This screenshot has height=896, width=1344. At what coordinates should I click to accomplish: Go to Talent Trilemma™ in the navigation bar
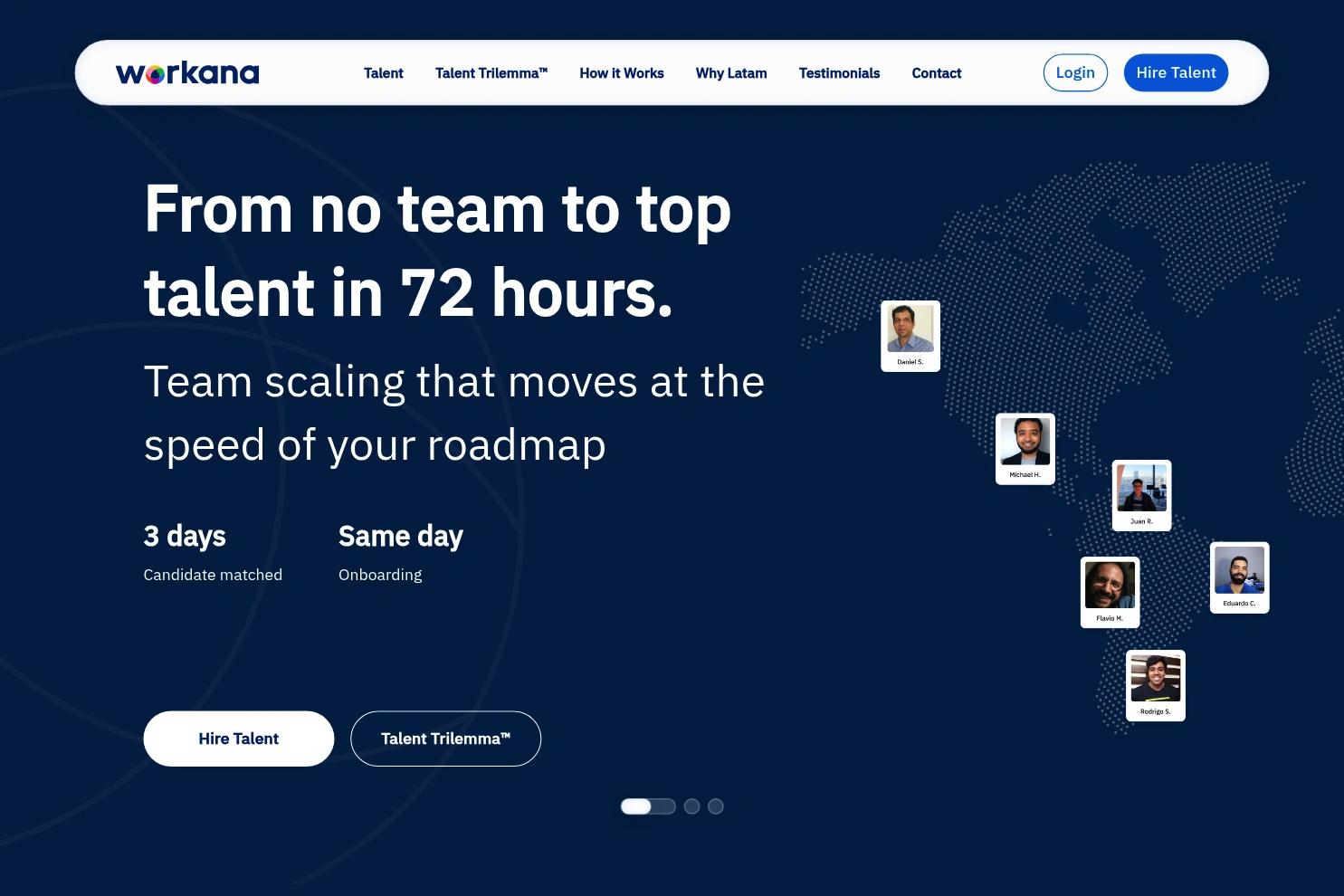(x=491, y=73)
